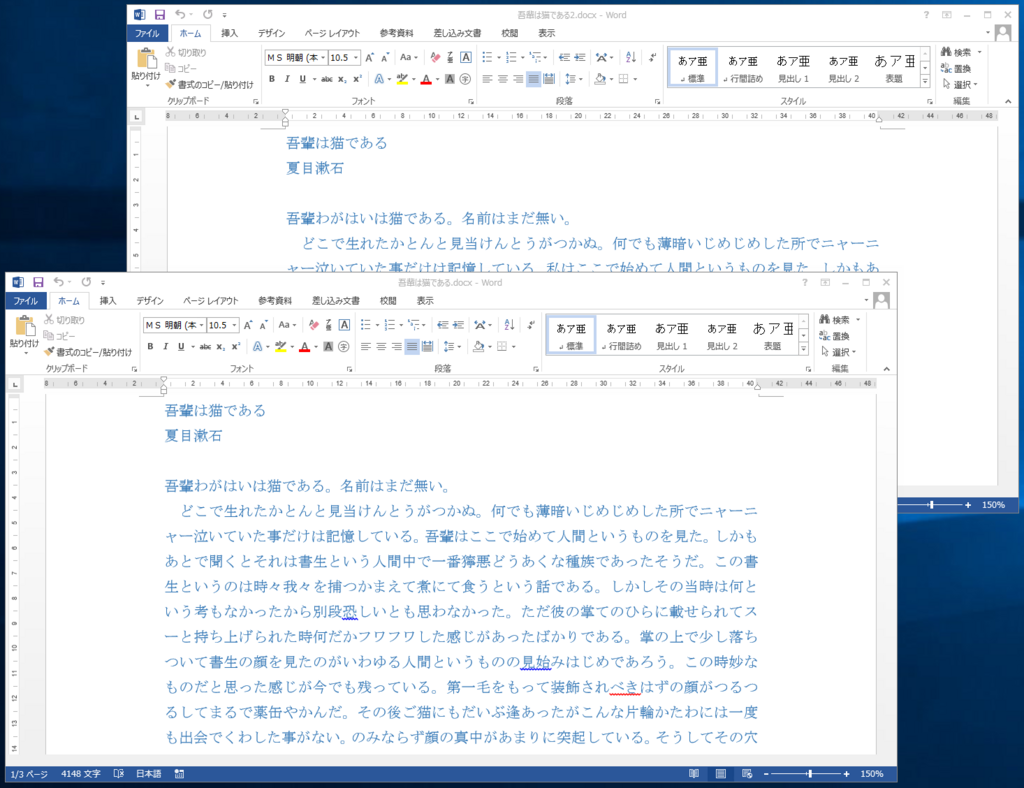Click Undo arrow in front window toolbar
Viewport: 1024px width, 788px height.
point(58,282)
